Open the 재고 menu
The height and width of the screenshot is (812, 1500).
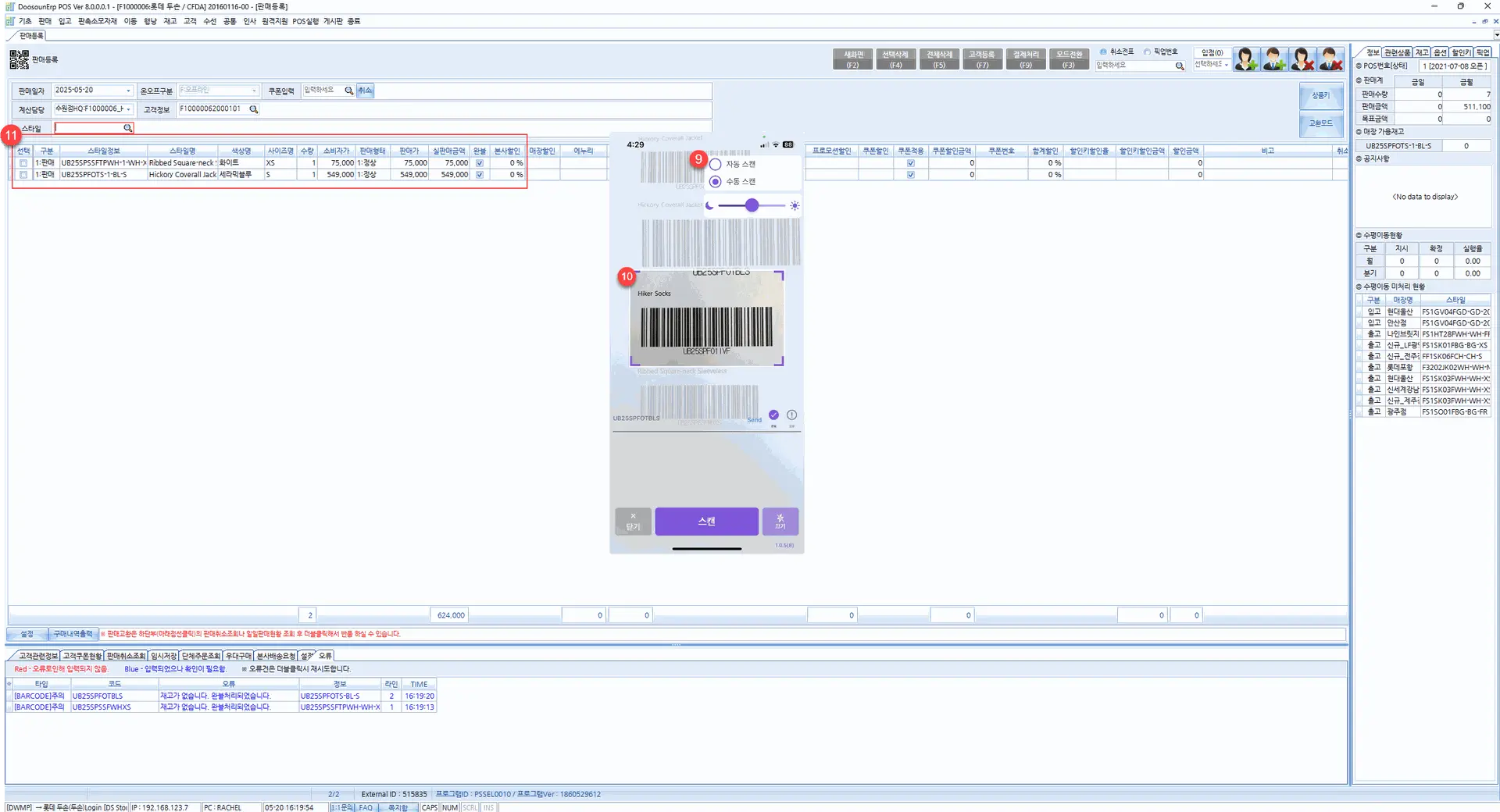pos(170,21)
